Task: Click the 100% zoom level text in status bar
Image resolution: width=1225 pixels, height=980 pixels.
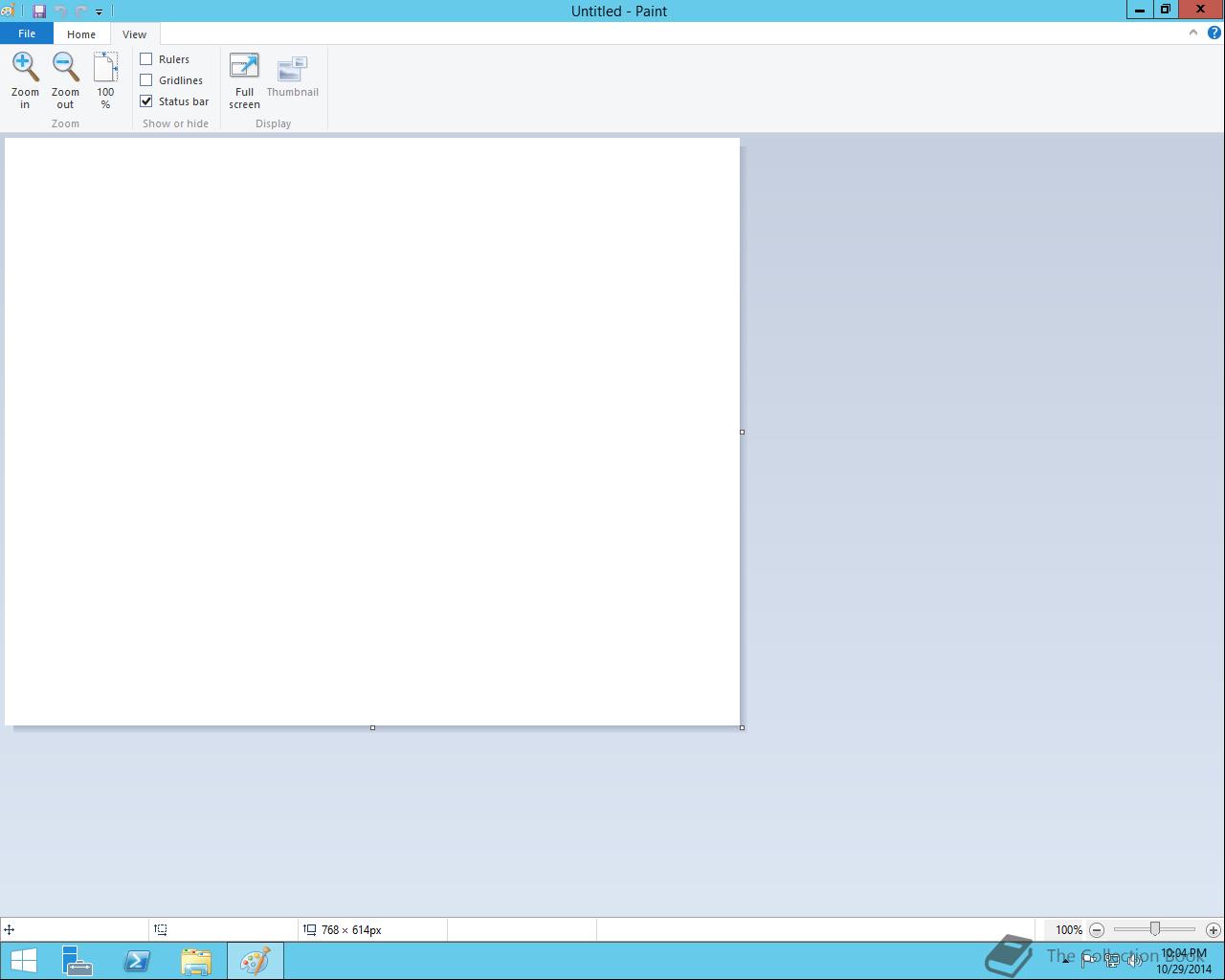Action: pos(1069,930)
